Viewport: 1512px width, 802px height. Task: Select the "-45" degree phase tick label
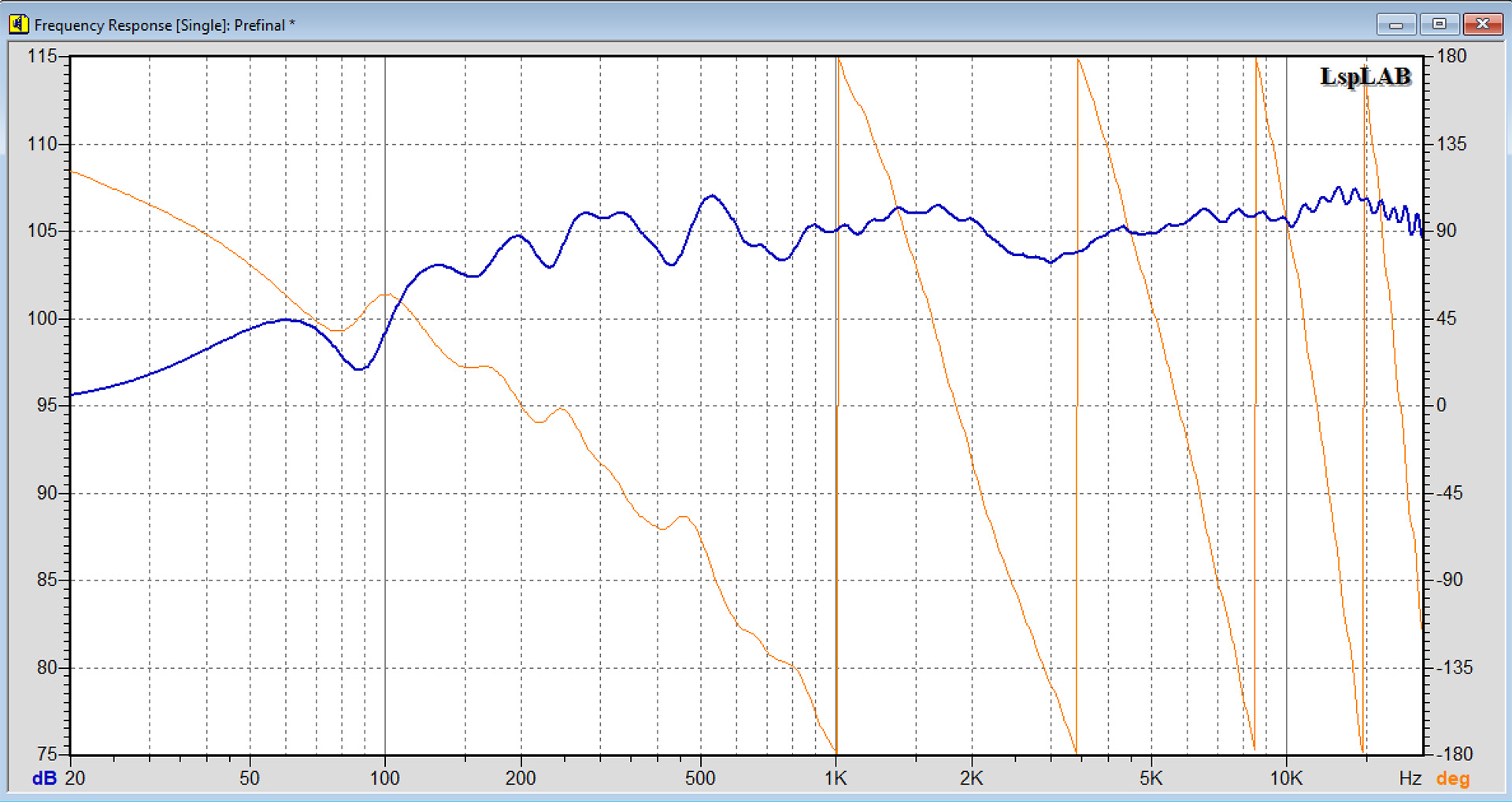coord(1450,493)
